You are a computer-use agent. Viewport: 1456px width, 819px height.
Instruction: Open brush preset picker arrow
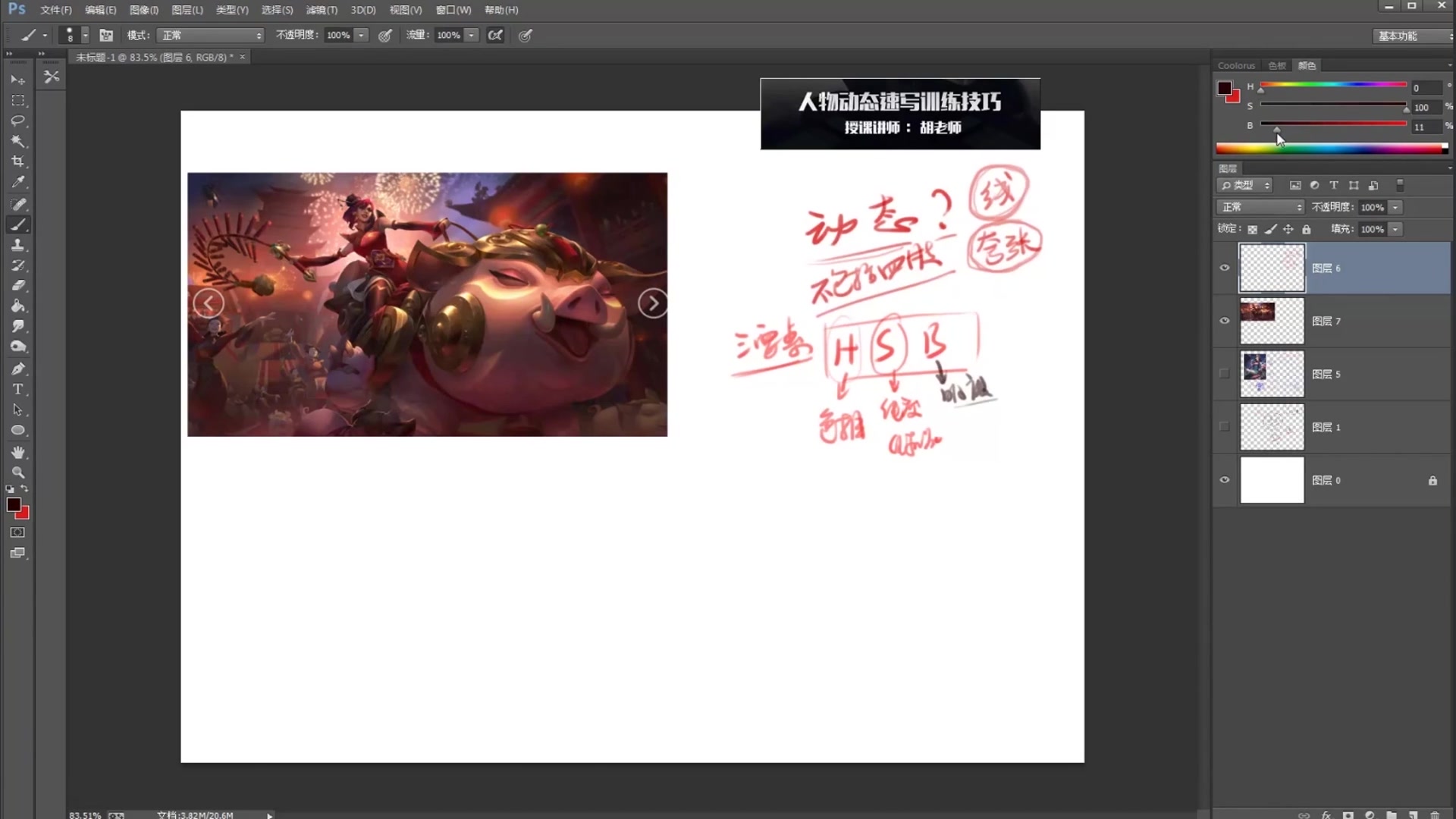pyautogui.click(x=85, y=36)
